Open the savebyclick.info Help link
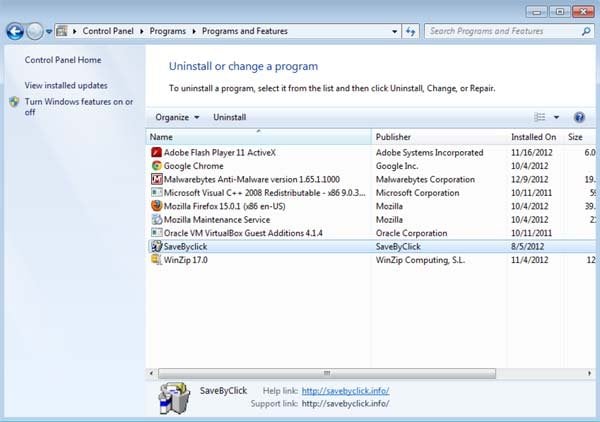 pyautogui.click(x=345, y=391)
